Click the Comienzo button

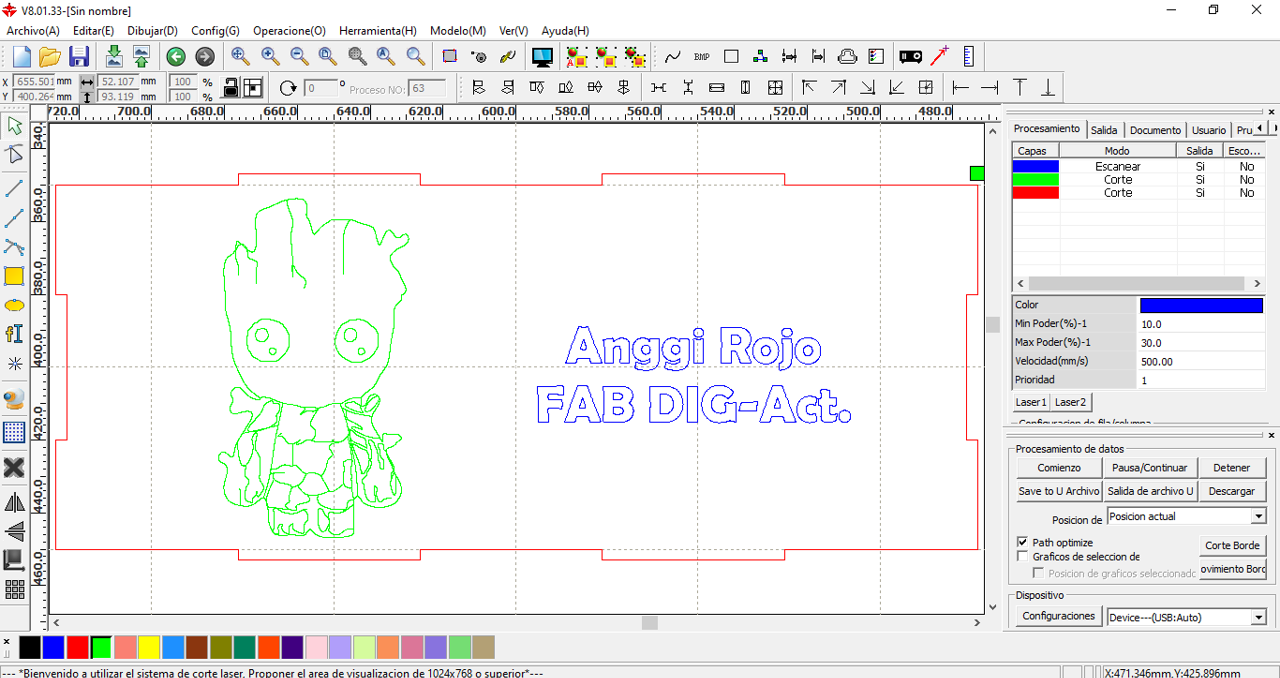click(1058, 467)
